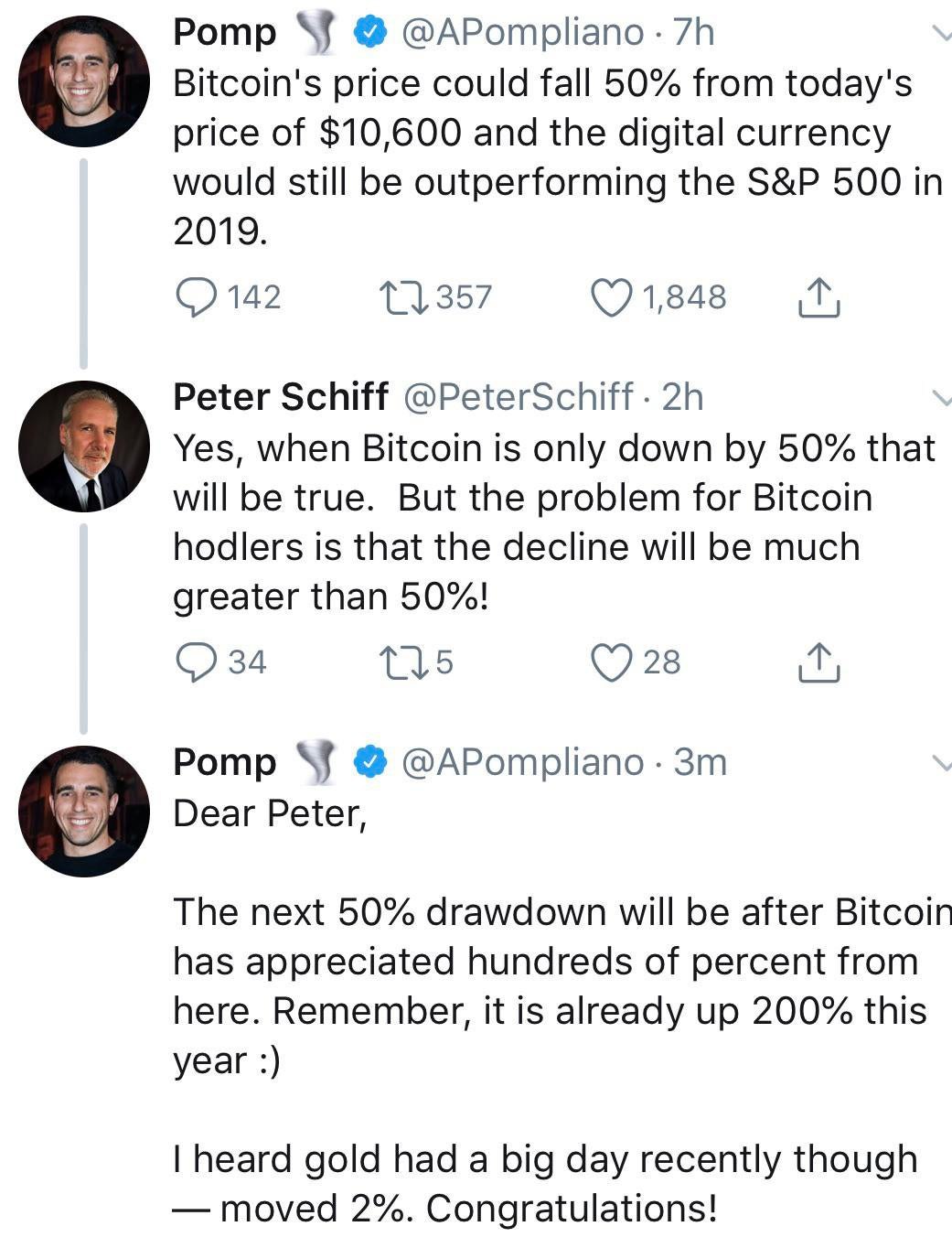Like Pomp's tweet with 1,848 likes
The image size is (952, 1237).
click(612, 297)
